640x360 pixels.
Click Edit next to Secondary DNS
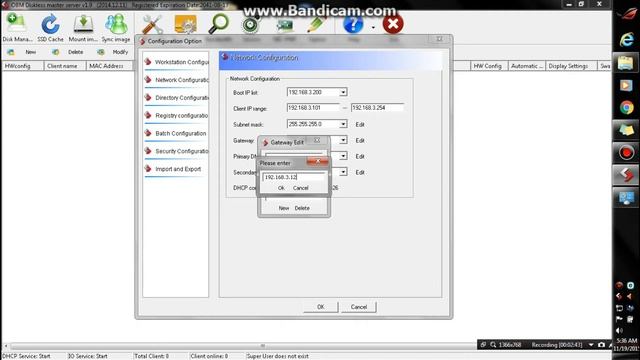(360, 172)
